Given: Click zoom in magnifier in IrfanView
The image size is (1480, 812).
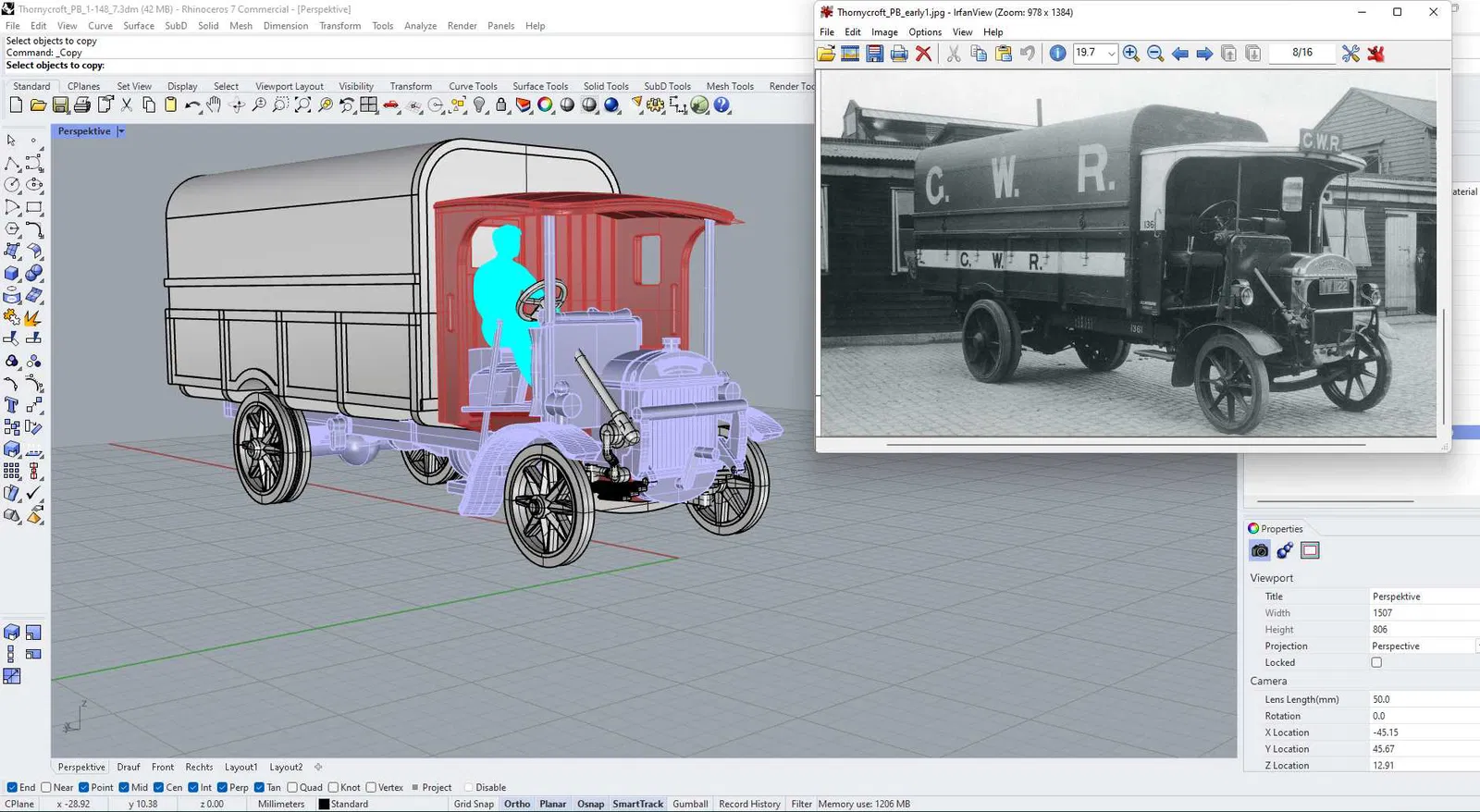Looking at the screenshot, I should click(x=1130, y=54).
